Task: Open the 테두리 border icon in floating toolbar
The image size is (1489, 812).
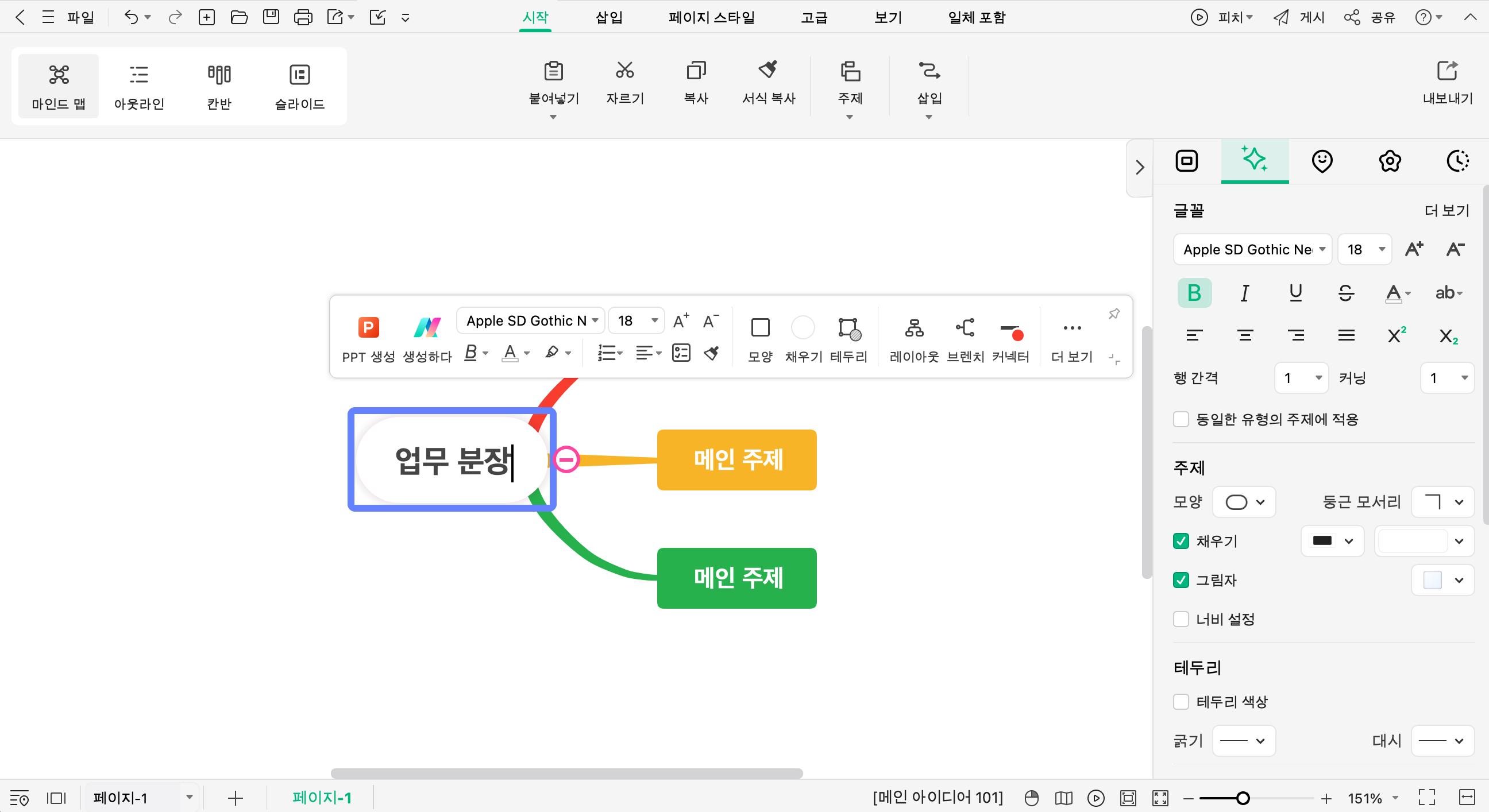Action: [x=849, y=328]
